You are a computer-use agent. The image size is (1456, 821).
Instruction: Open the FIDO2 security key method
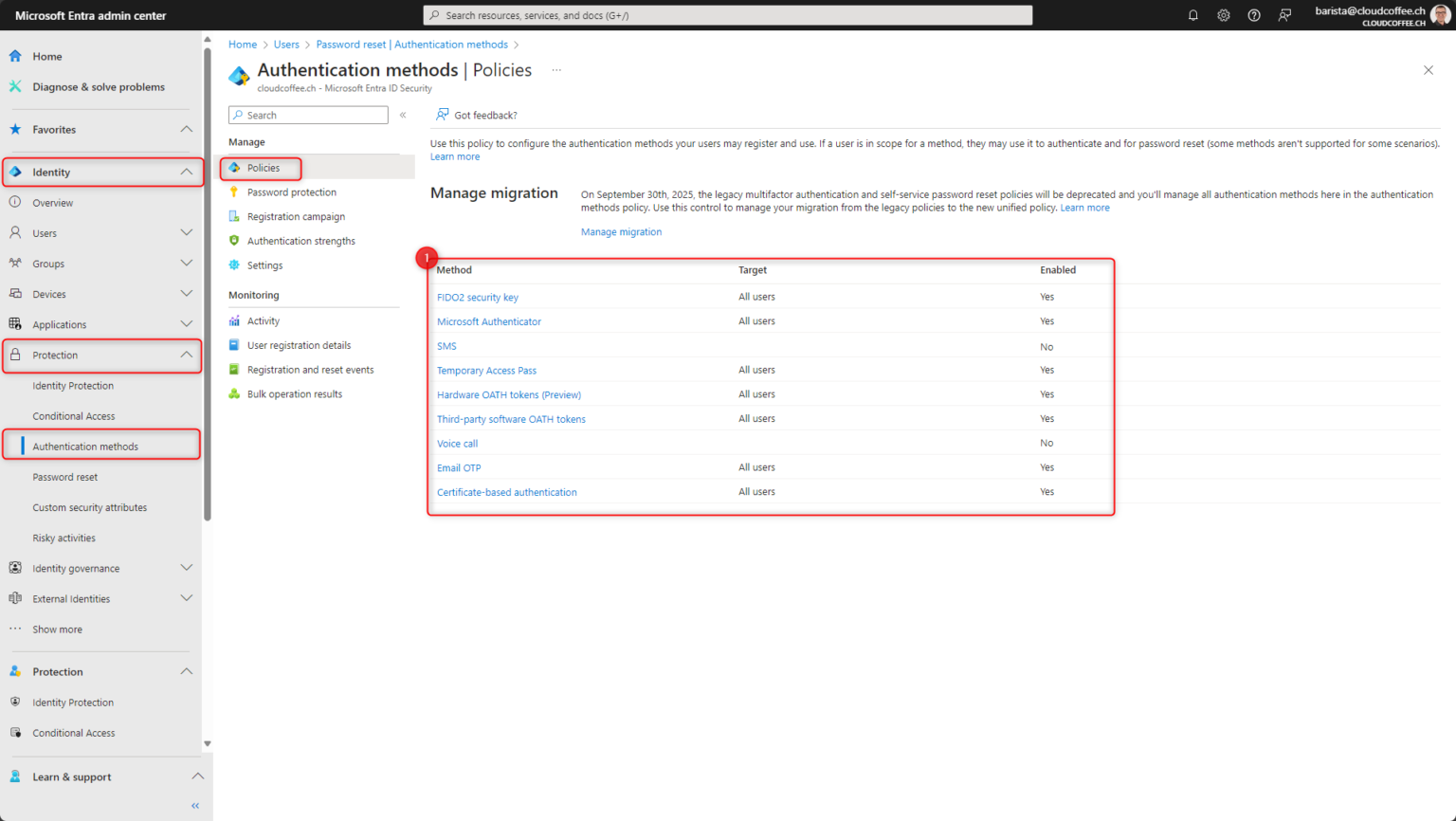coord(477,297)
